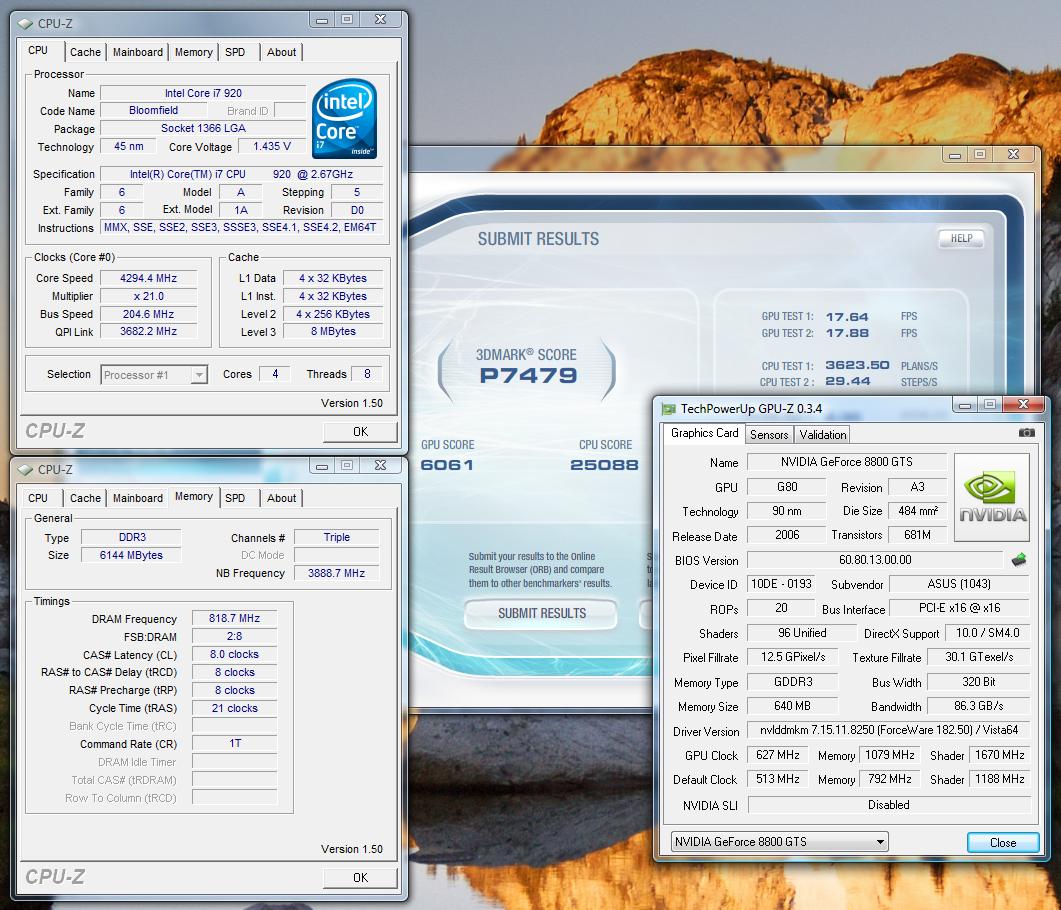The image size is (1061, 910).
Task: Close the GPU-Z window with red X
Action: (x=1023, y=405)
